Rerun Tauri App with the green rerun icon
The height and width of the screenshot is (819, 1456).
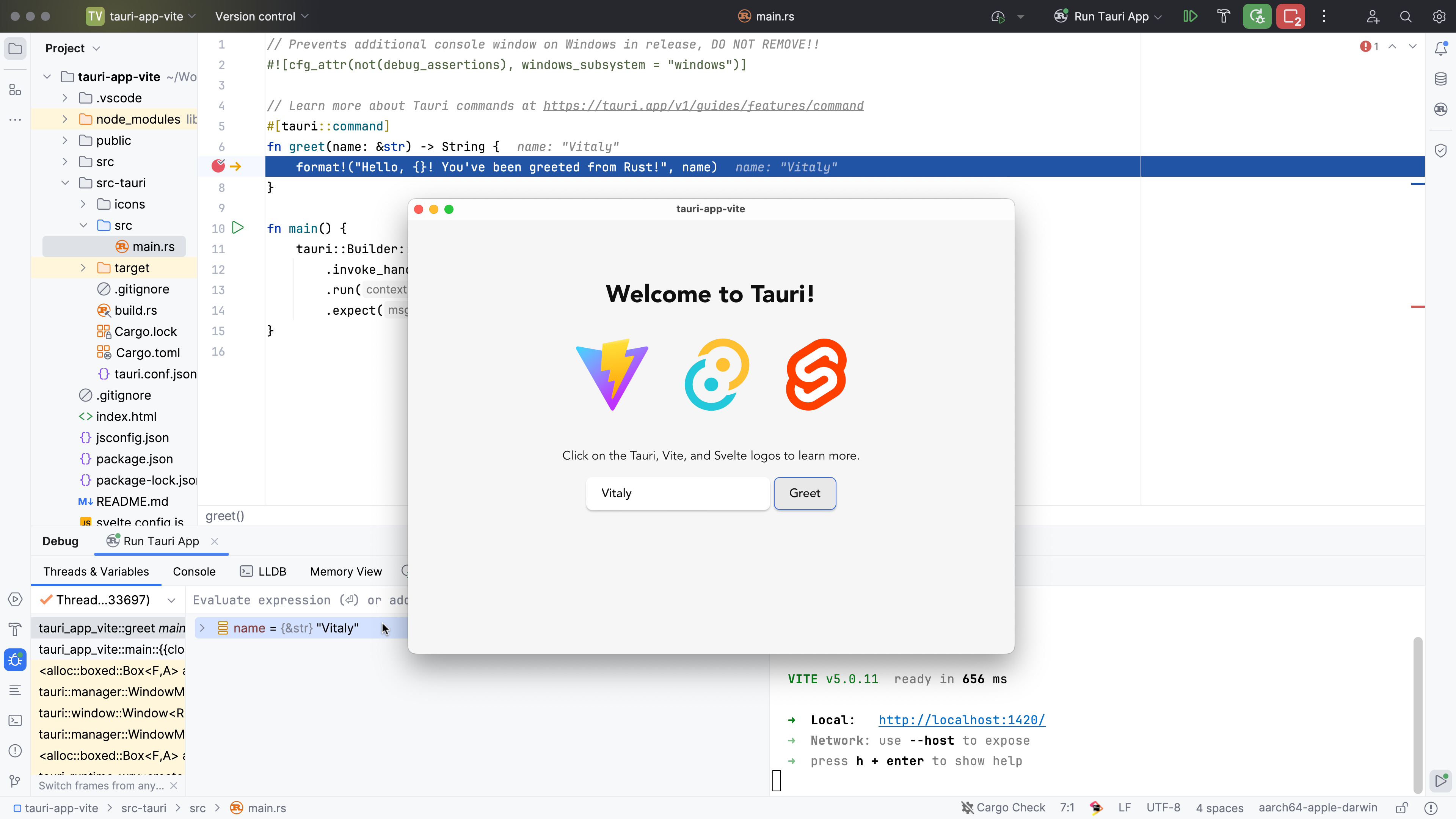(1257, 16)
